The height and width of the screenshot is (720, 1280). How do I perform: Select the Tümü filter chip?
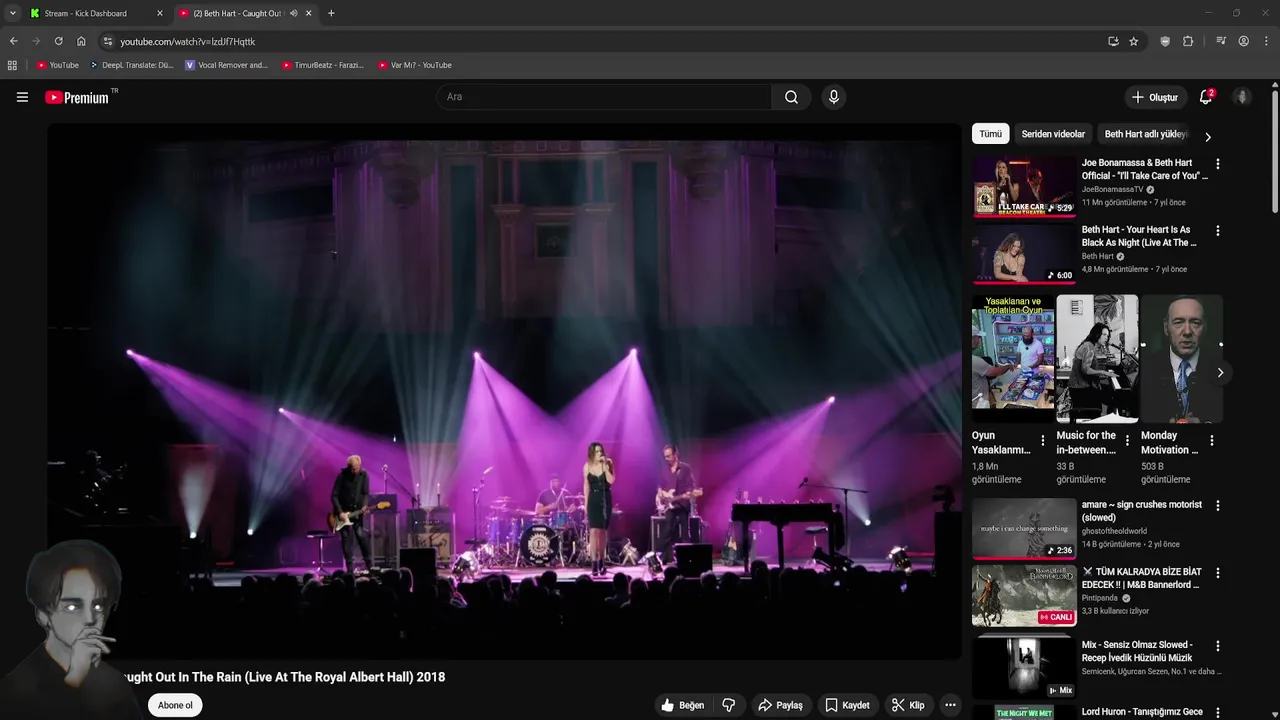tap(990, 134)
